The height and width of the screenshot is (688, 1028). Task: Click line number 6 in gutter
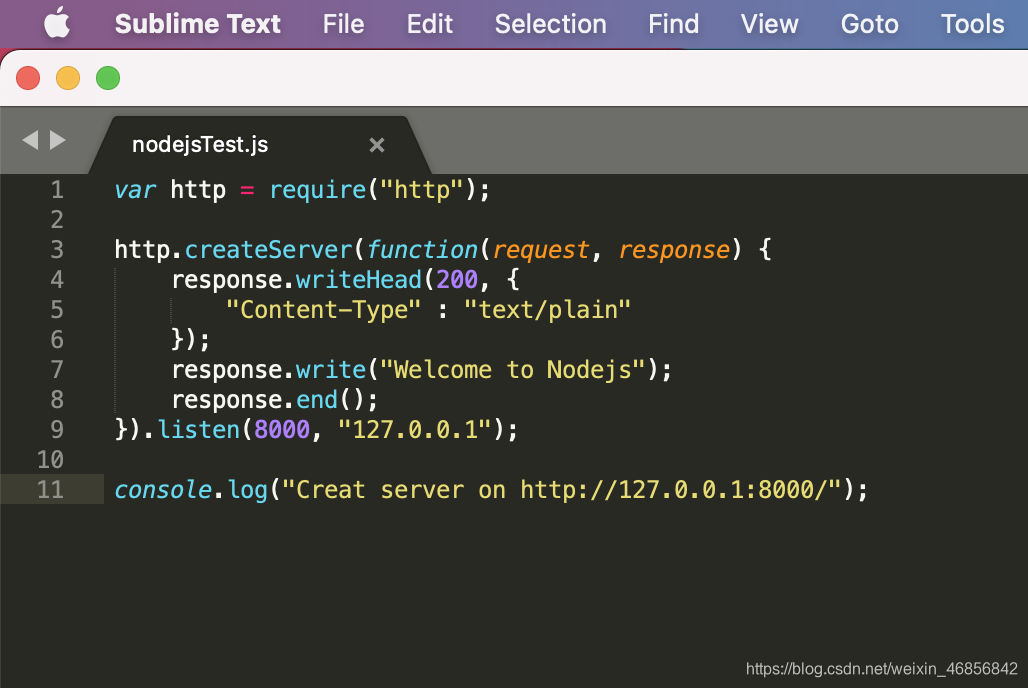coord(57,340)
